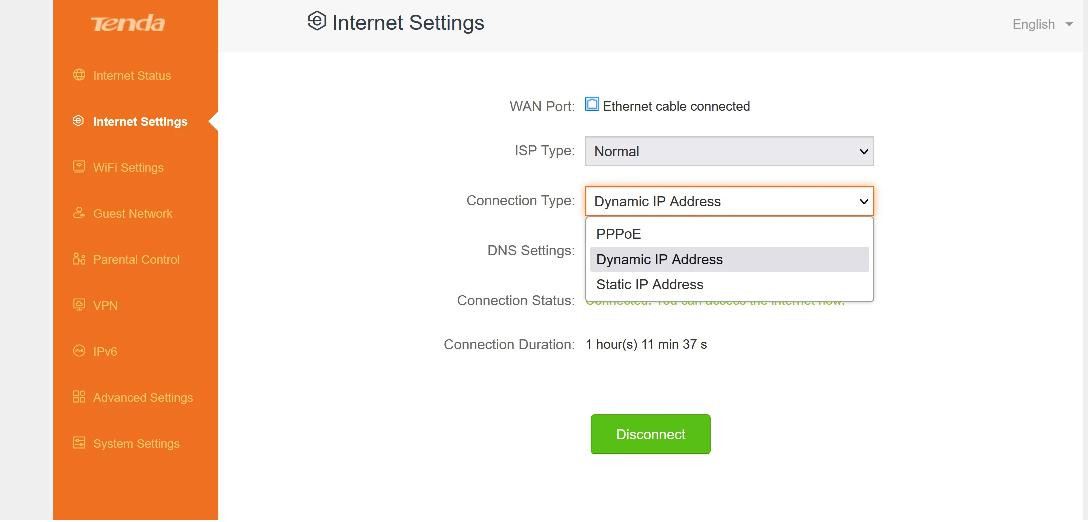The height and width of the screenshot is (522, 1088).
Task: Click the Internet Status globe icon
Action: [79, 75]
